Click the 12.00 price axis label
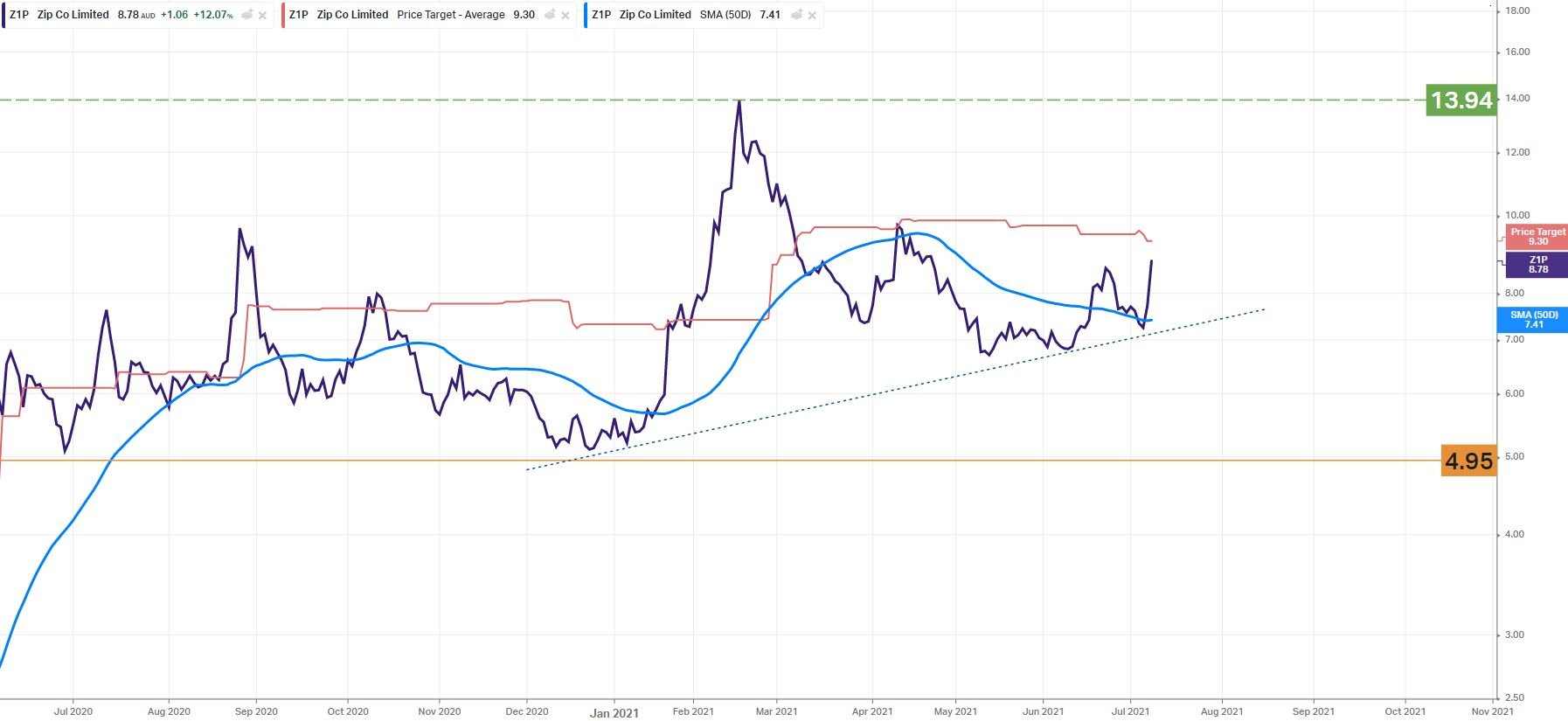1568x721 pixels. point(1517,152)
